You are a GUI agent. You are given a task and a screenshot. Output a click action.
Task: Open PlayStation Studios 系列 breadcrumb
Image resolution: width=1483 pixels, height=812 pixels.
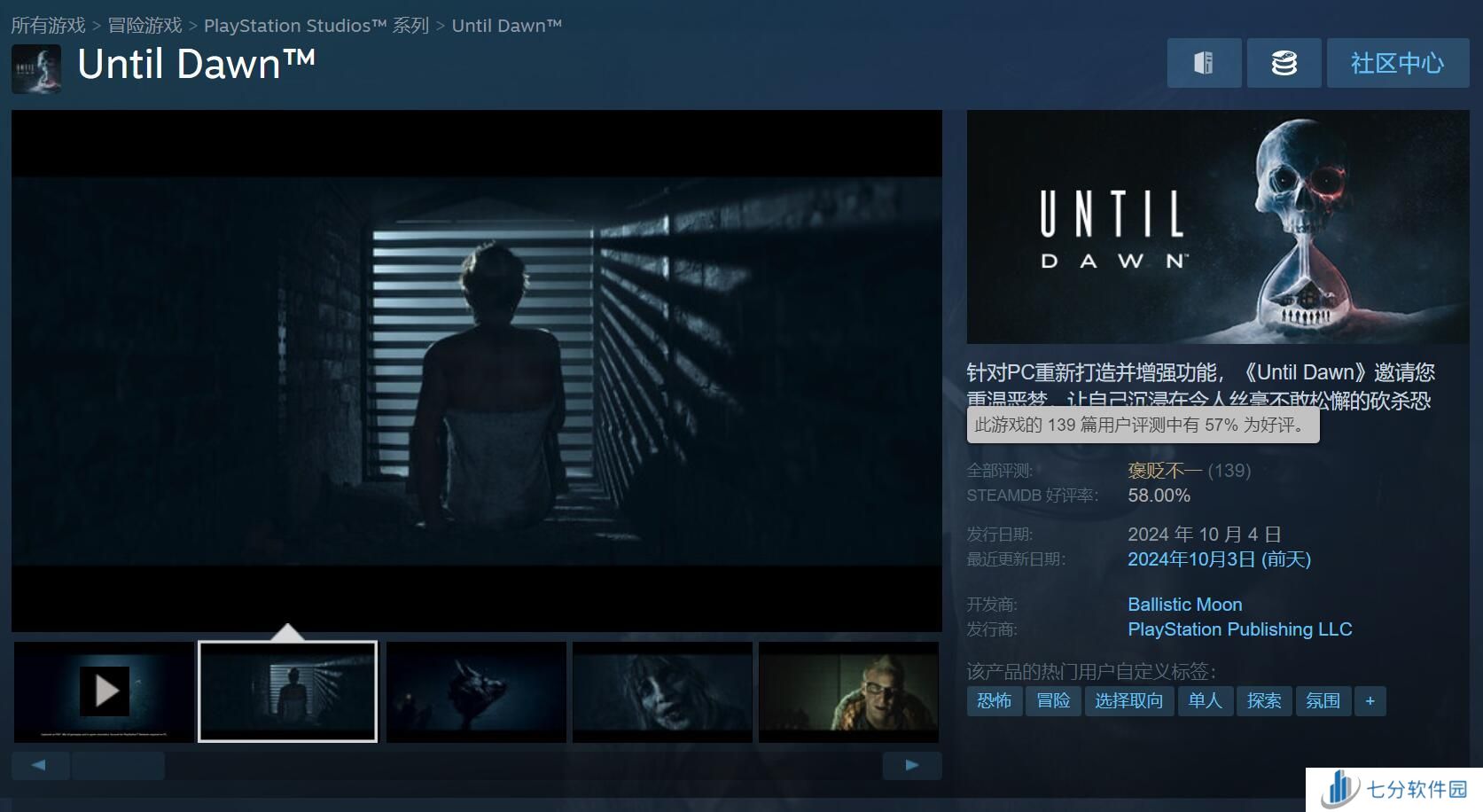(x=316, y=26)
